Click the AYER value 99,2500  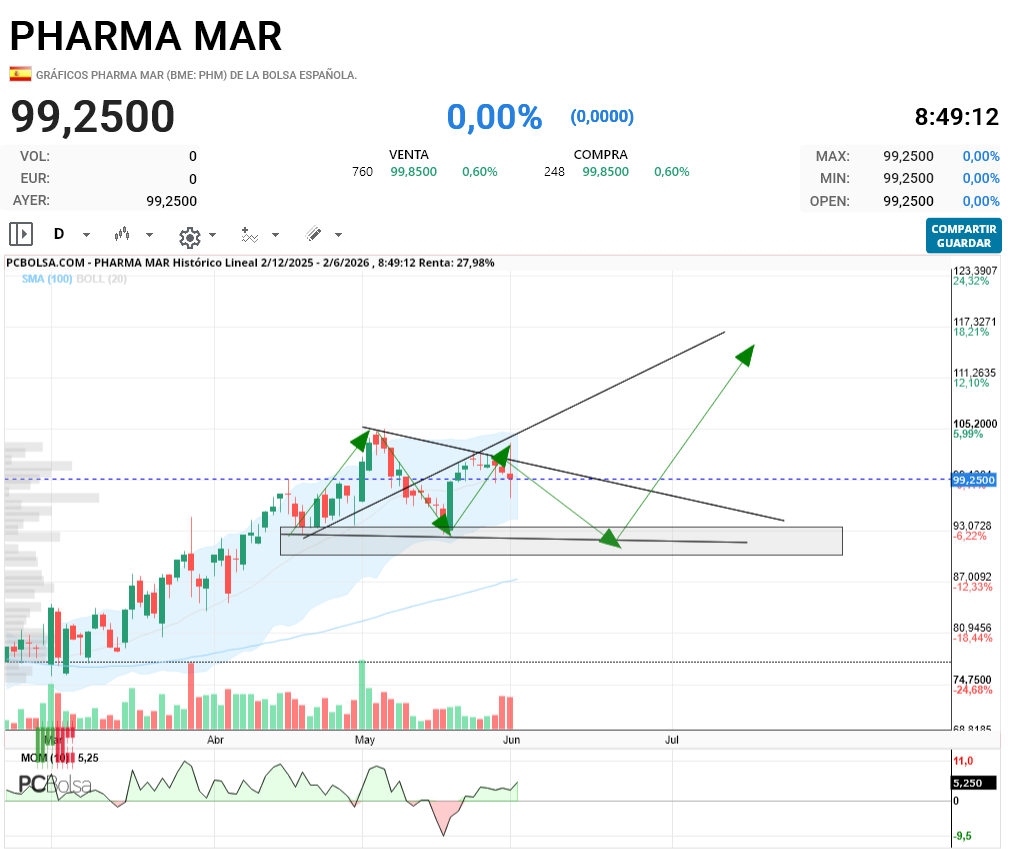pos(171,201)
